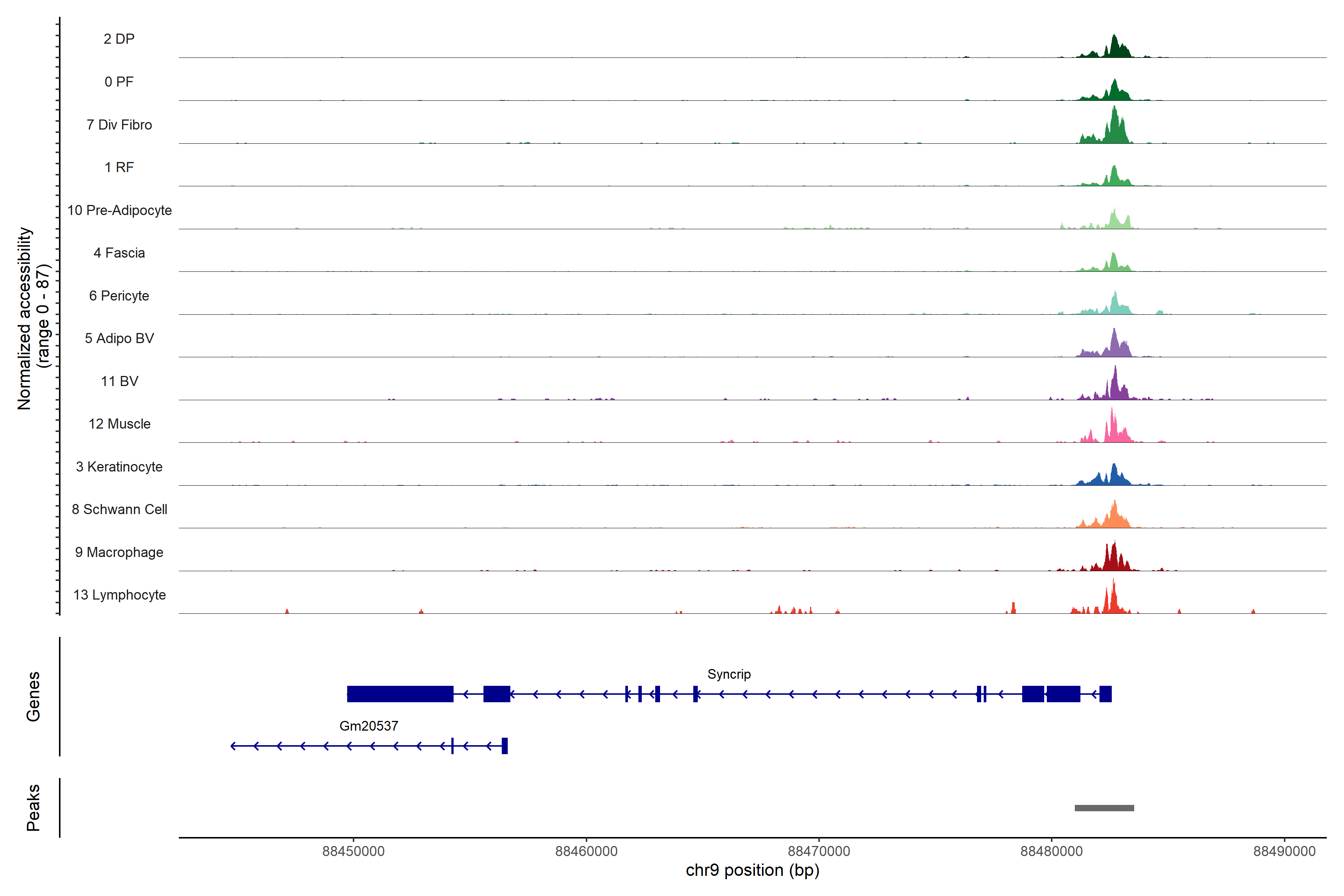Click the Gm20537 rightmost exon block
The height and width of the screenshot is (896, 1344).
[x=505, y=746]
